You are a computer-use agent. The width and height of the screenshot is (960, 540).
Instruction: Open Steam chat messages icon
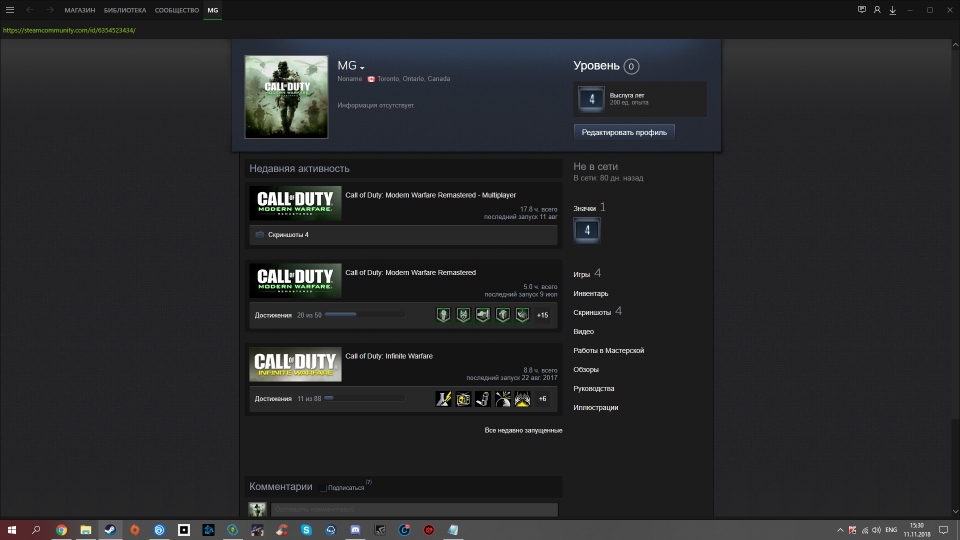[x=861, y=10]
